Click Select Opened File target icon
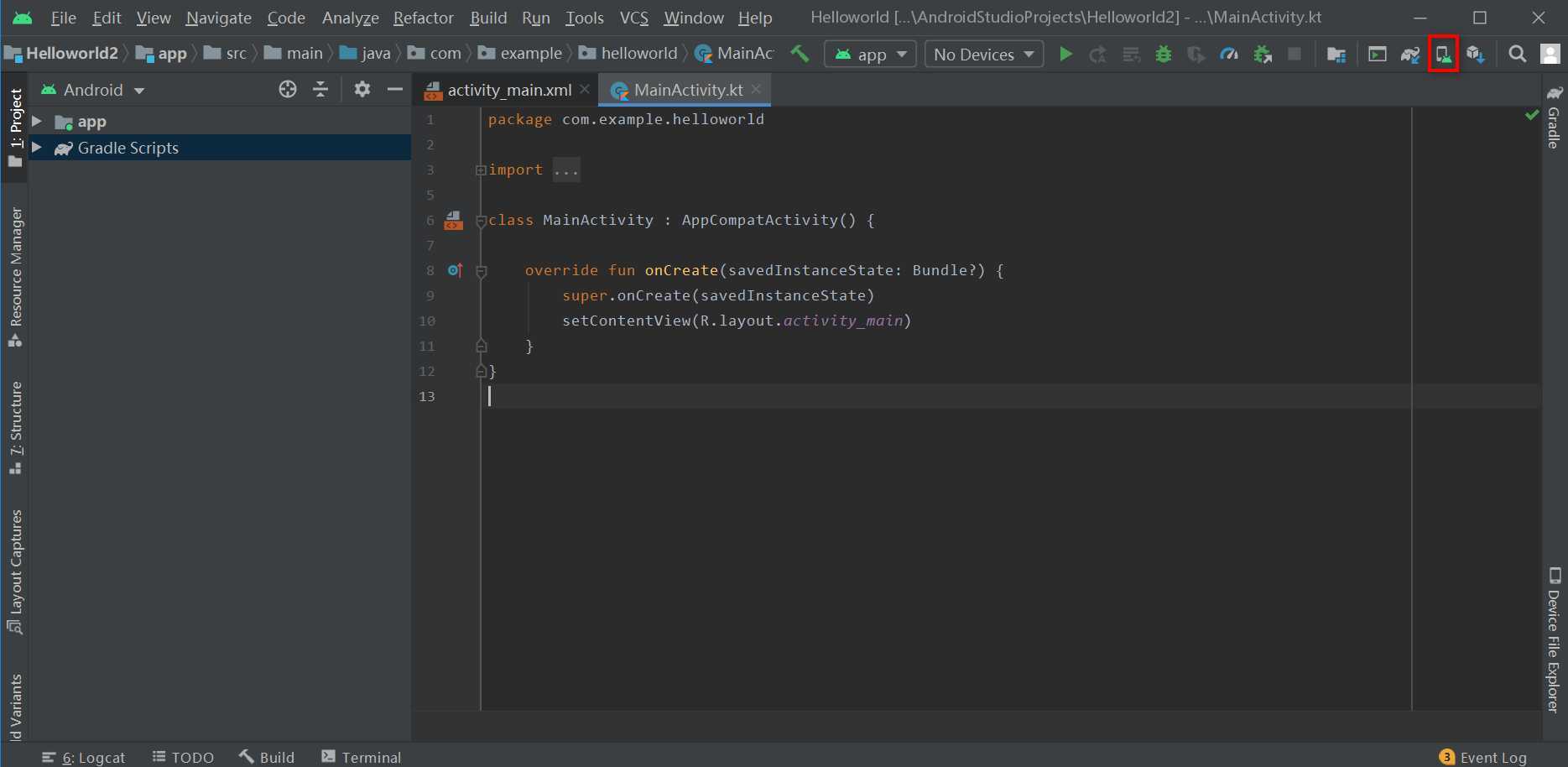 pyautogui.click(x=288, y=89)
